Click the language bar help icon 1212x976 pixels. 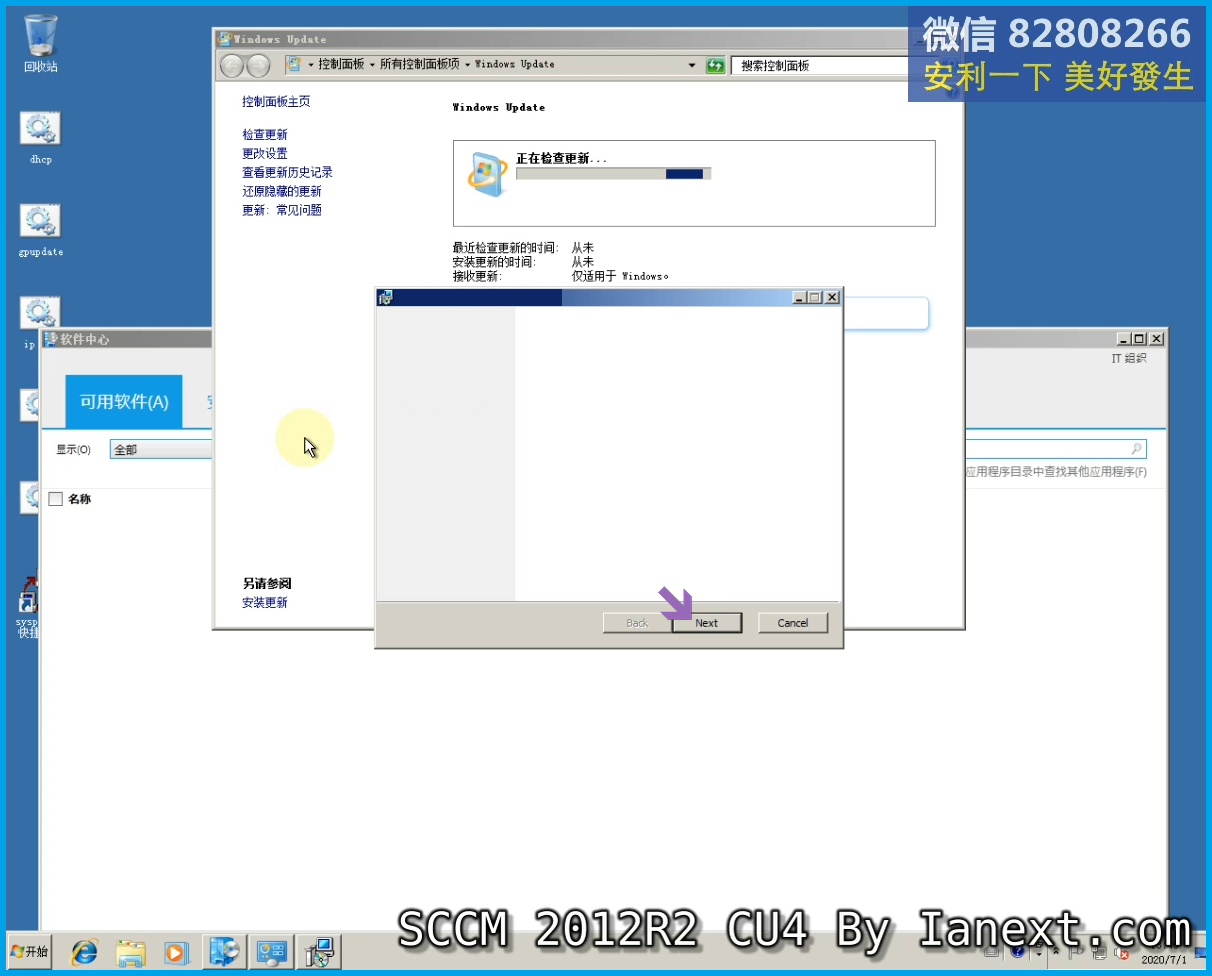[1019, 951]
